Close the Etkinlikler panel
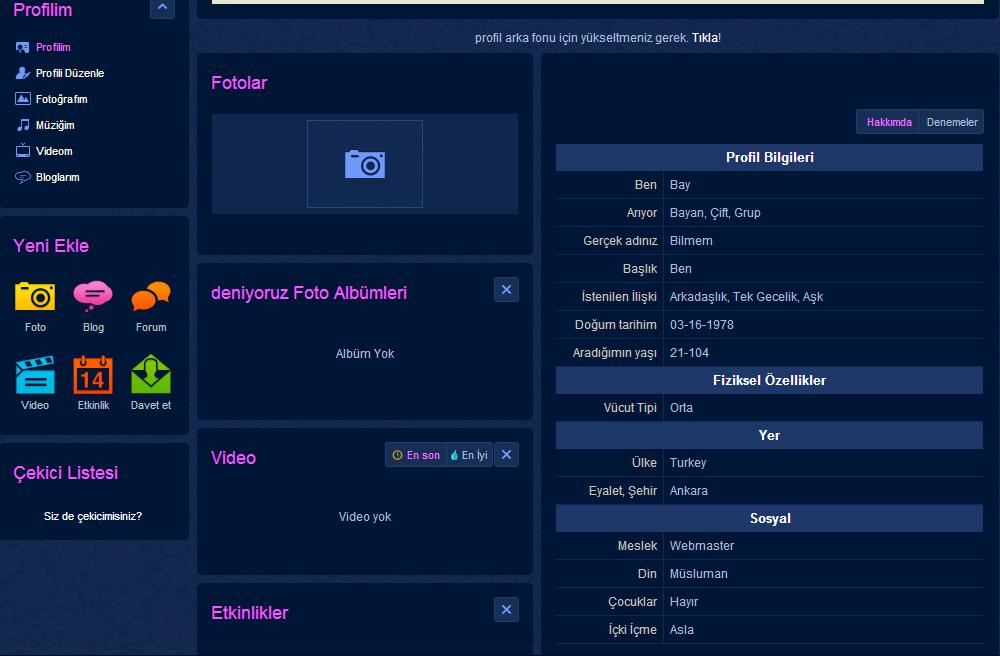 pos(506,610)
